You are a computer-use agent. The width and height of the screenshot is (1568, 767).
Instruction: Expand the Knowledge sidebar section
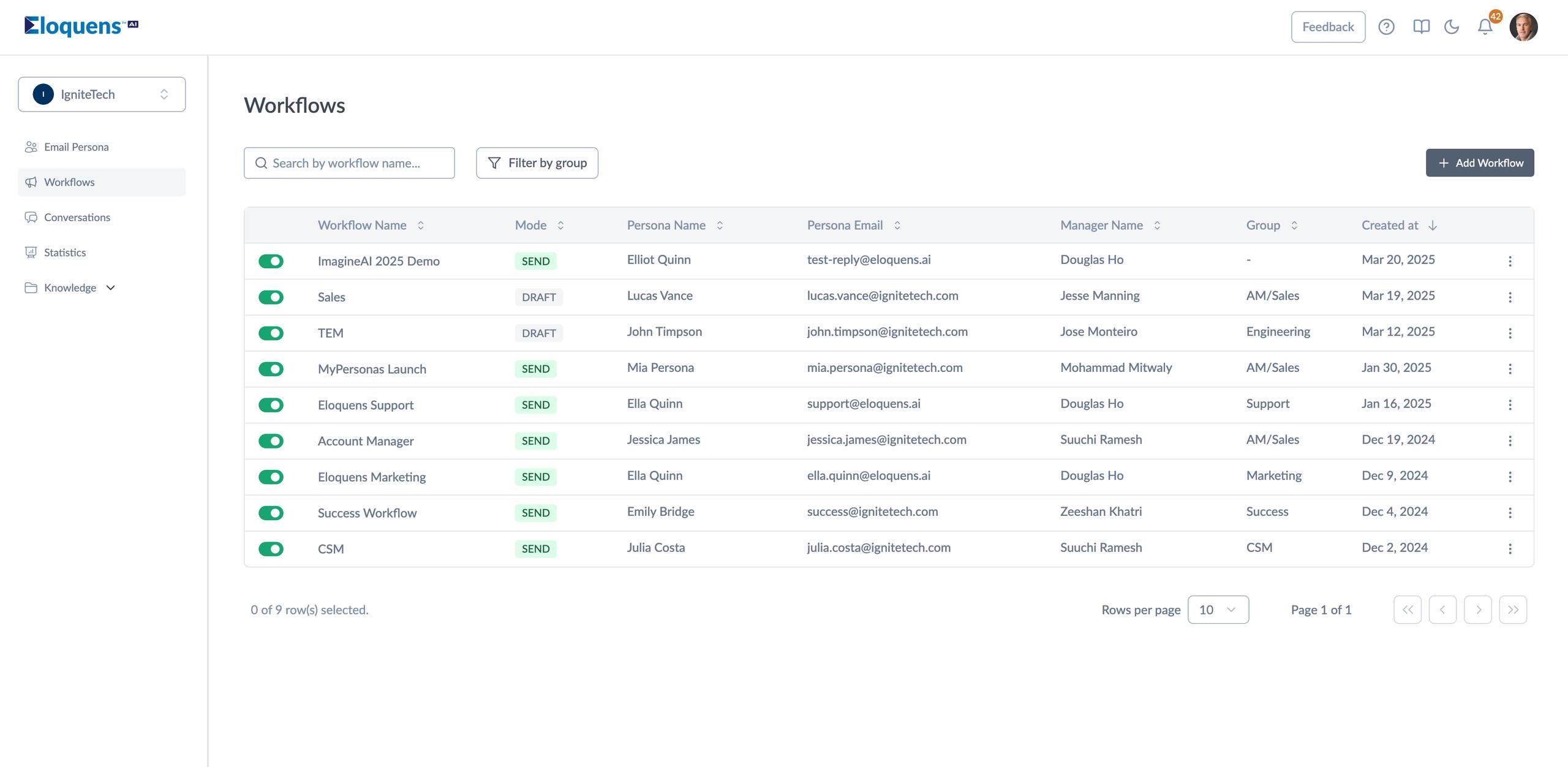[x=70, y=288]
